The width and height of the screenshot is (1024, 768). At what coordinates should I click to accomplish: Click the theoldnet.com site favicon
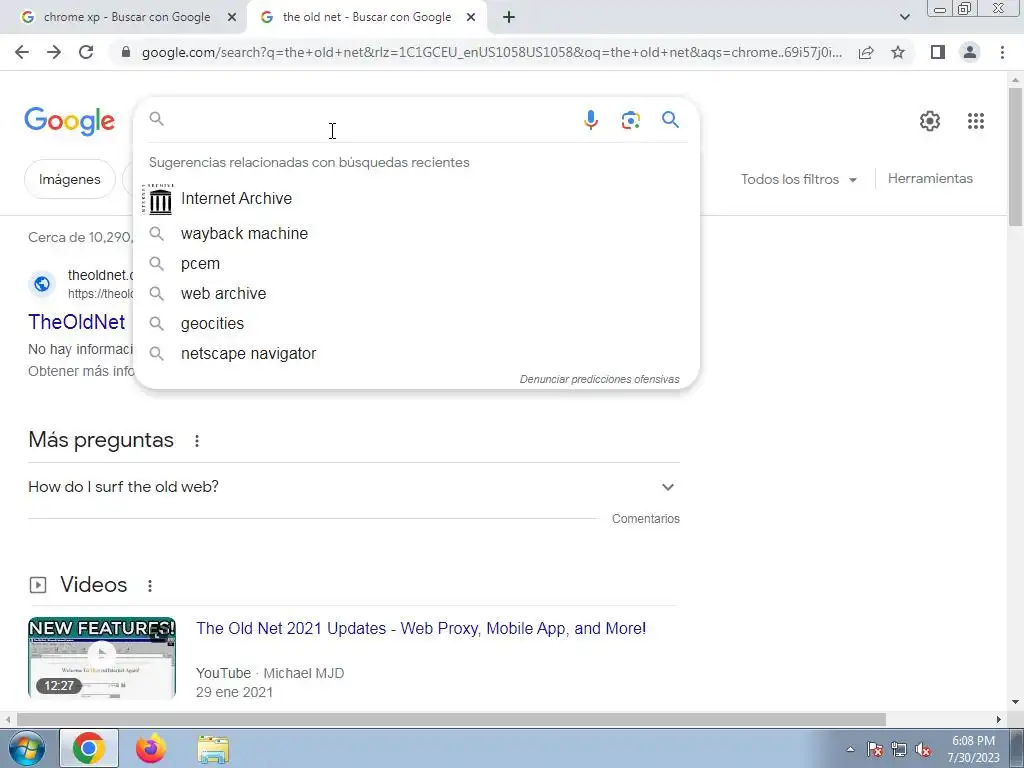[42, 284]
